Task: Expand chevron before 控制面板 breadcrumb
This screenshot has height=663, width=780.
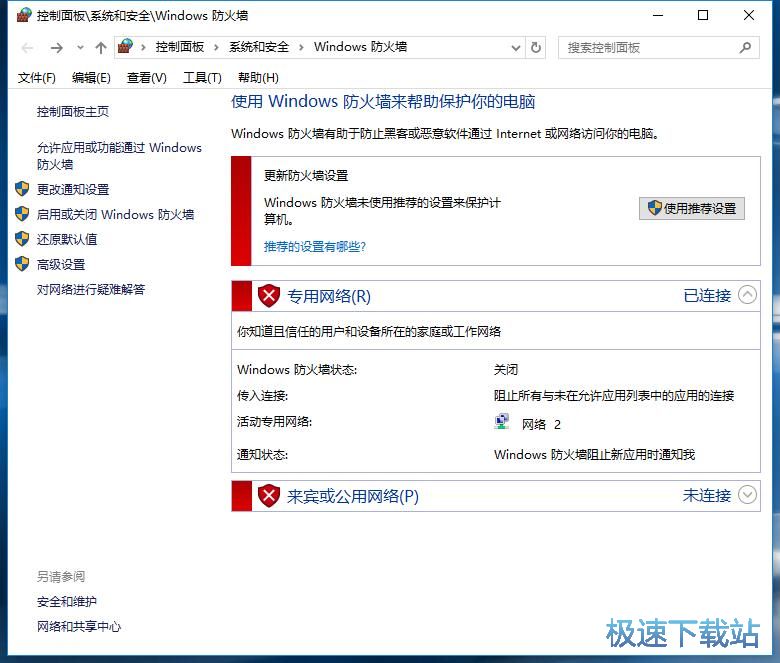Action: click(x=143, y=48)
